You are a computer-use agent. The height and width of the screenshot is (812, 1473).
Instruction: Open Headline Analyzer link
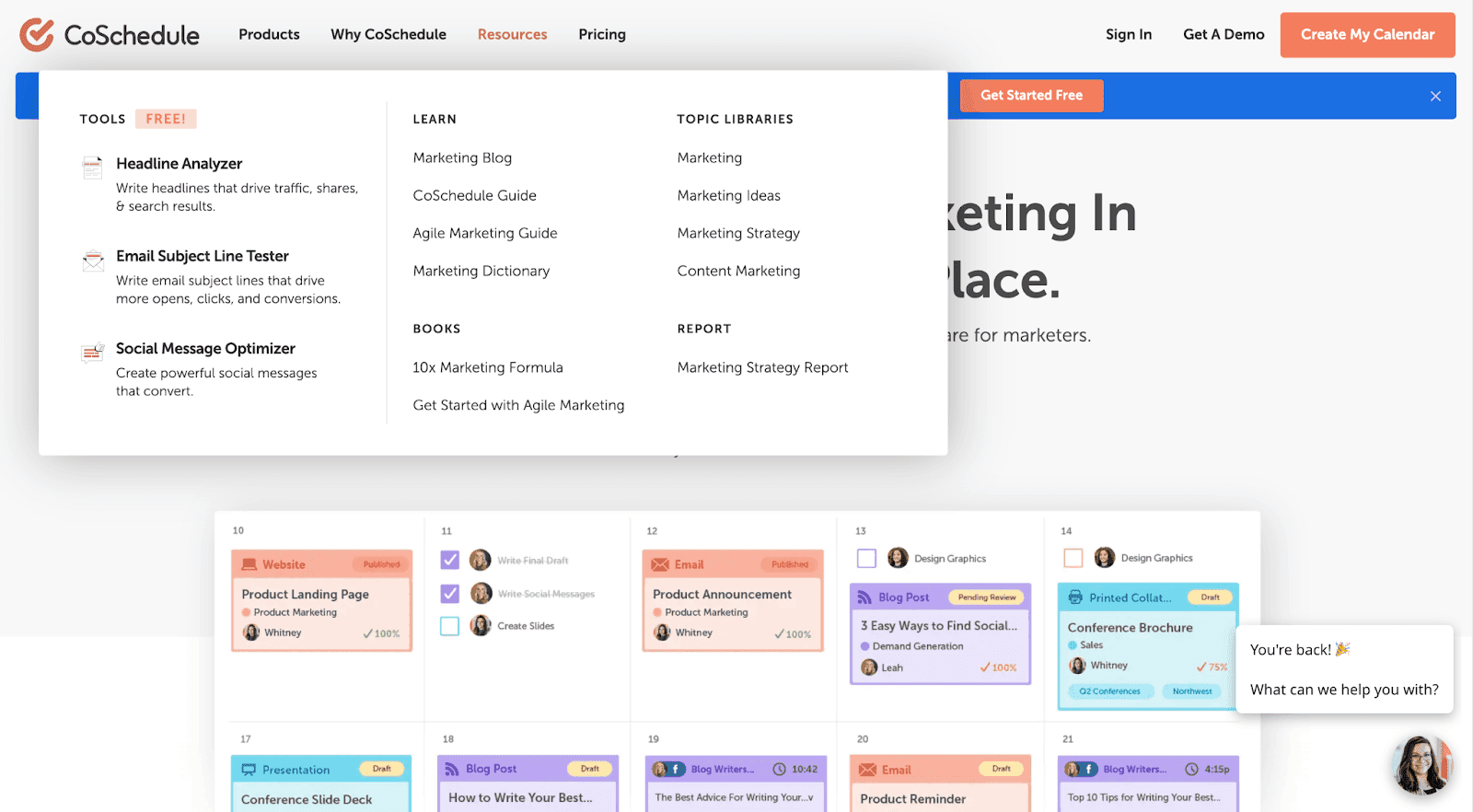(x=179, y=164)
